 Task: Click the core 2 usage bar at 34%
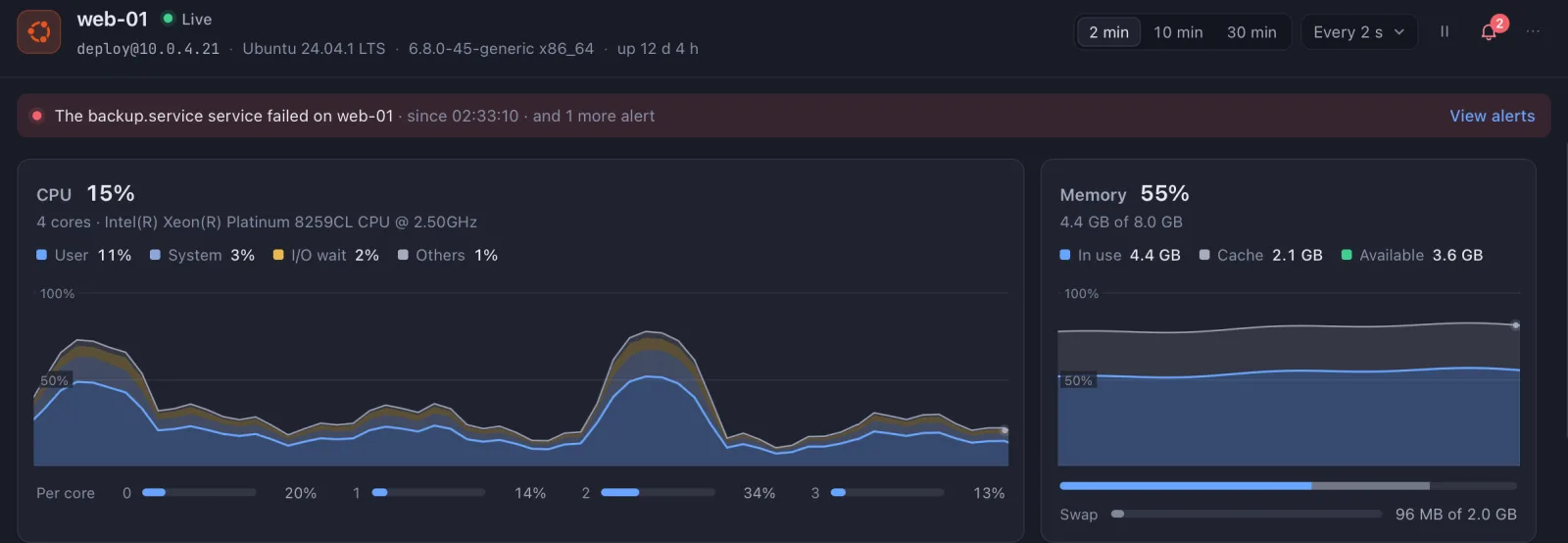[658, 492]
